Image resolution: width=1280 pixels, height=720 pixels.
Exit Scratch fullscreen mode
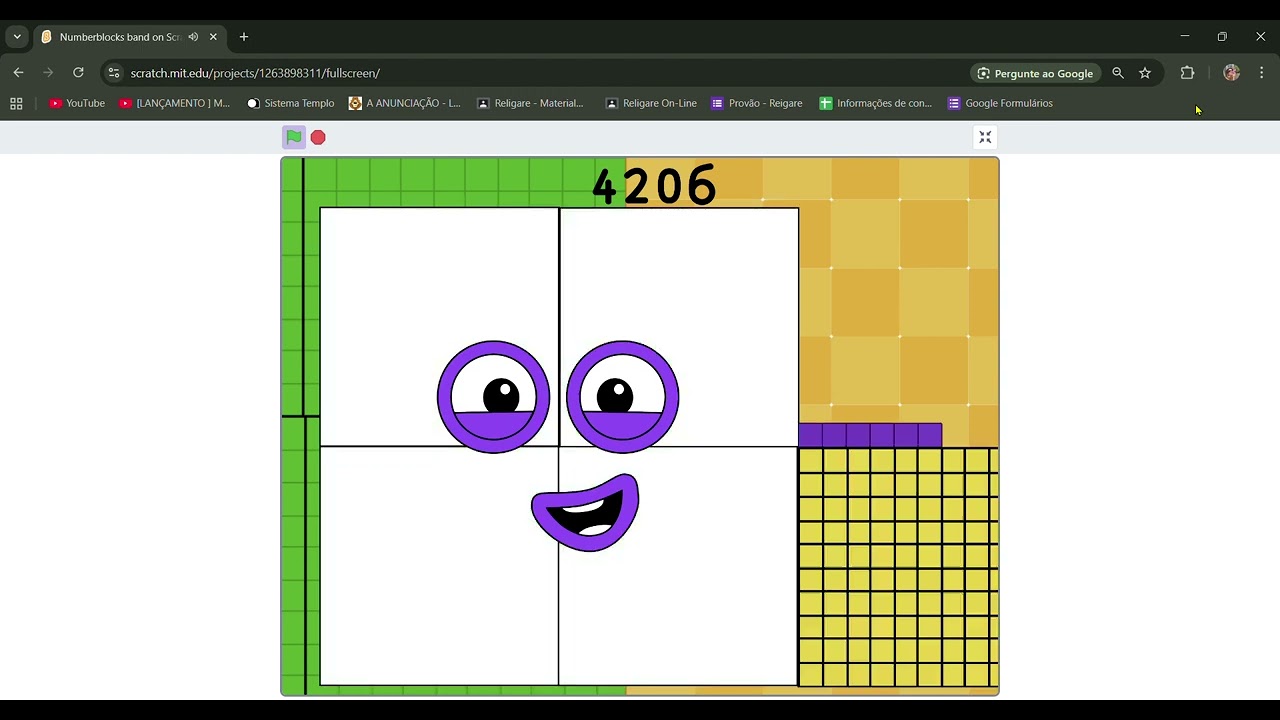point(985,137)
